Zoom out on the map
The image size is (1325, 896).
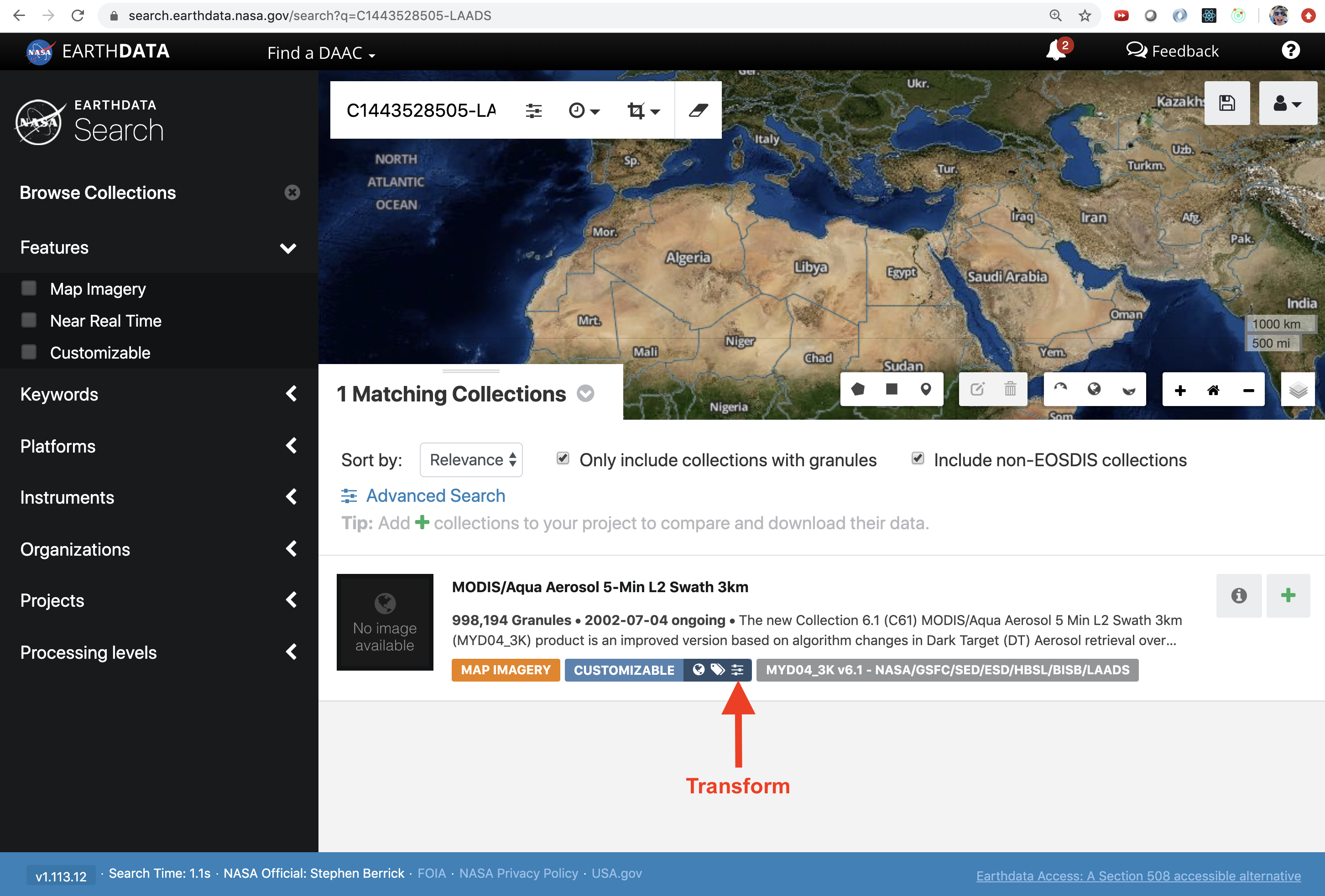tap(1248, 390)
